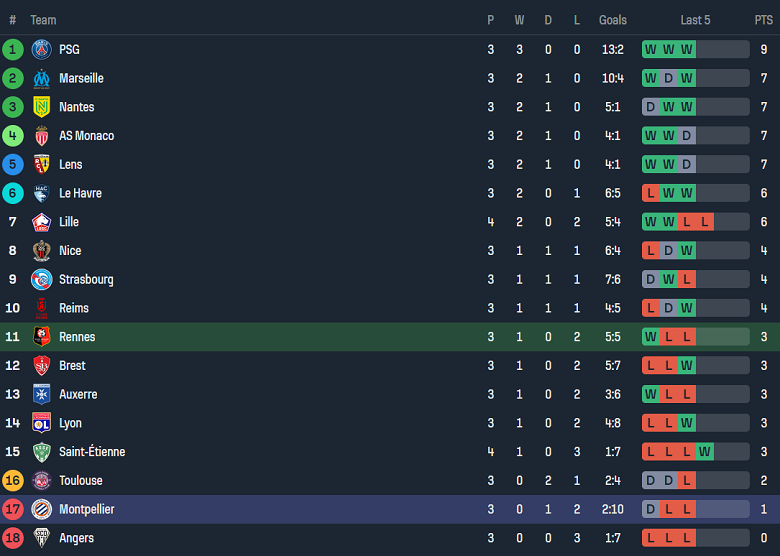Click the Lille club crest icon
The width and height of the screenshot is (780, 556).
coord(41,222)
